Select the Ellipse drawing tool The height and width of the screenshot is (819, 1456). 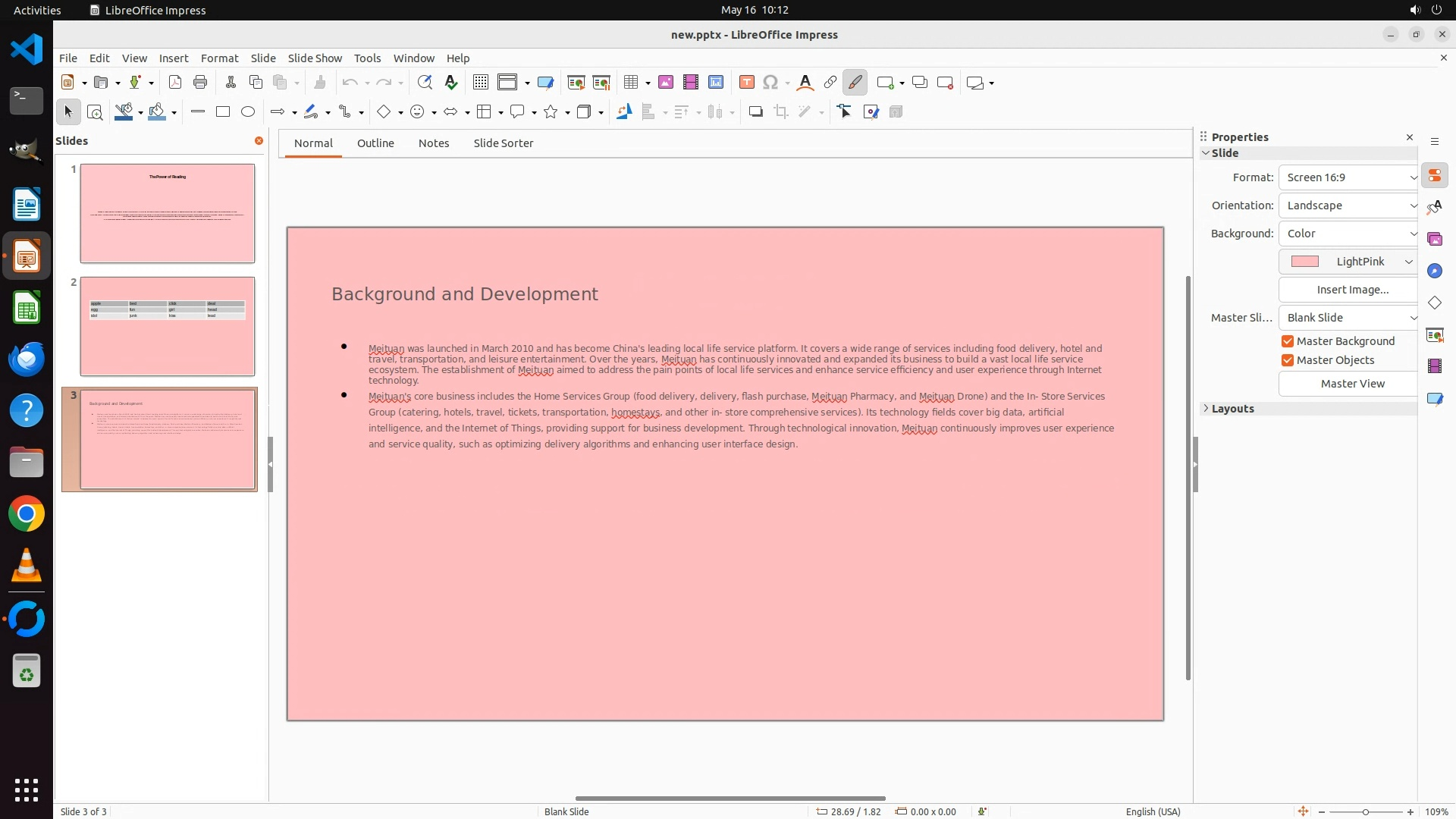pyautogui.click(x=248, y=112)
